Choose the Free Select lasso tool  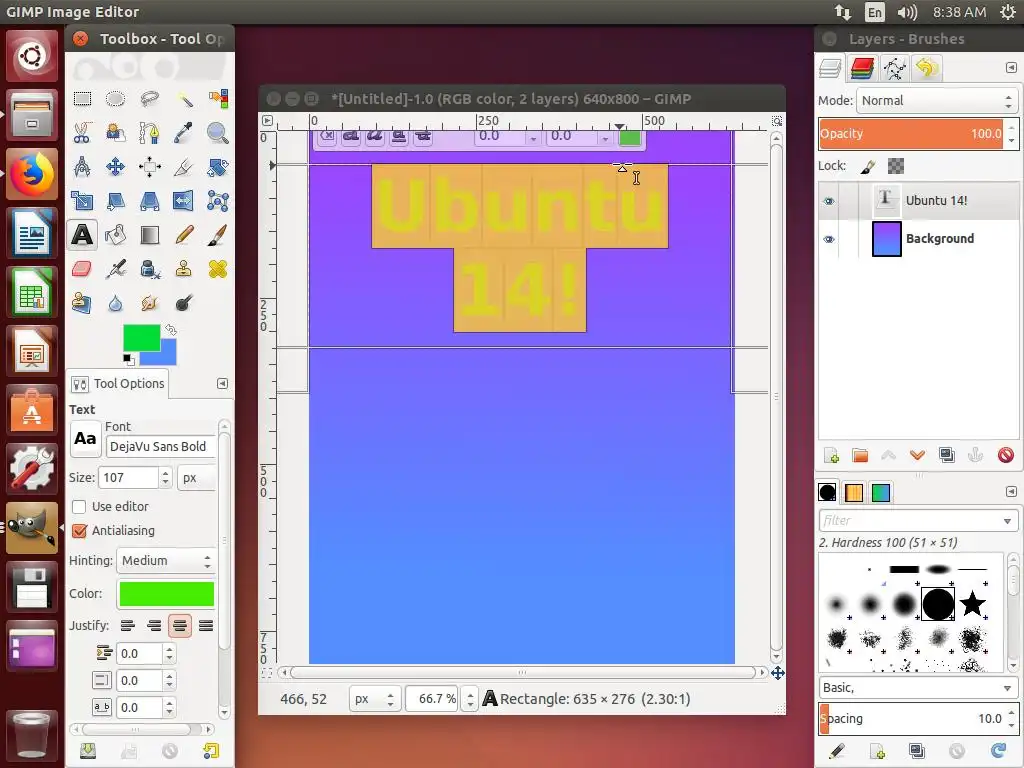tap(150, 99)
